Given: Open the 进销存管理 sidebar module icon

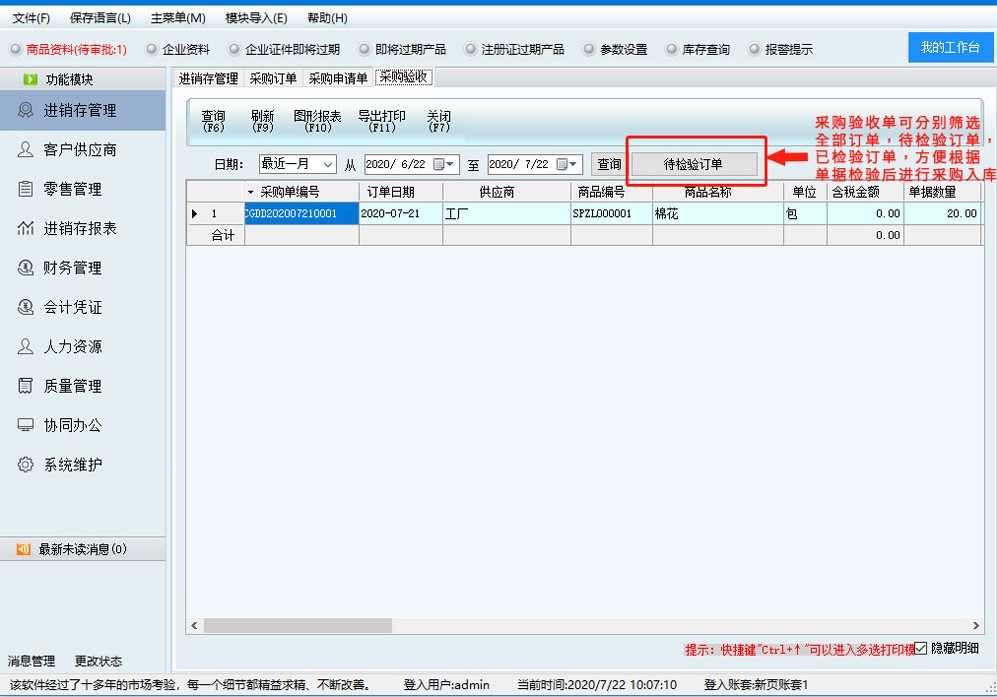Looking at the screenshot, I should click(25, 110).
